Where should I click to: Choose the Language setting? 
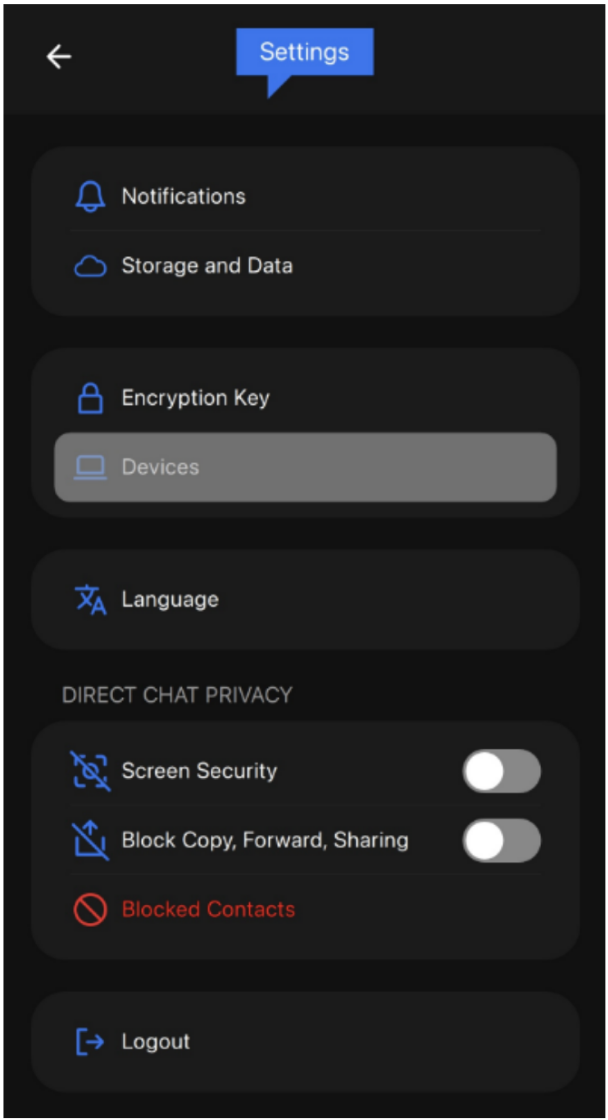tap(305, 599)
